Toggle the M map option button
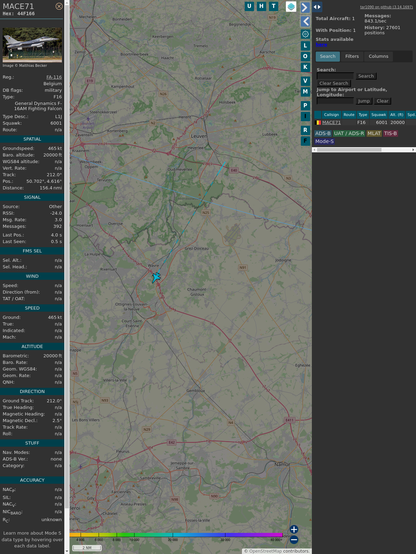This screenshot has height=554, width=416. coord(305,92)
